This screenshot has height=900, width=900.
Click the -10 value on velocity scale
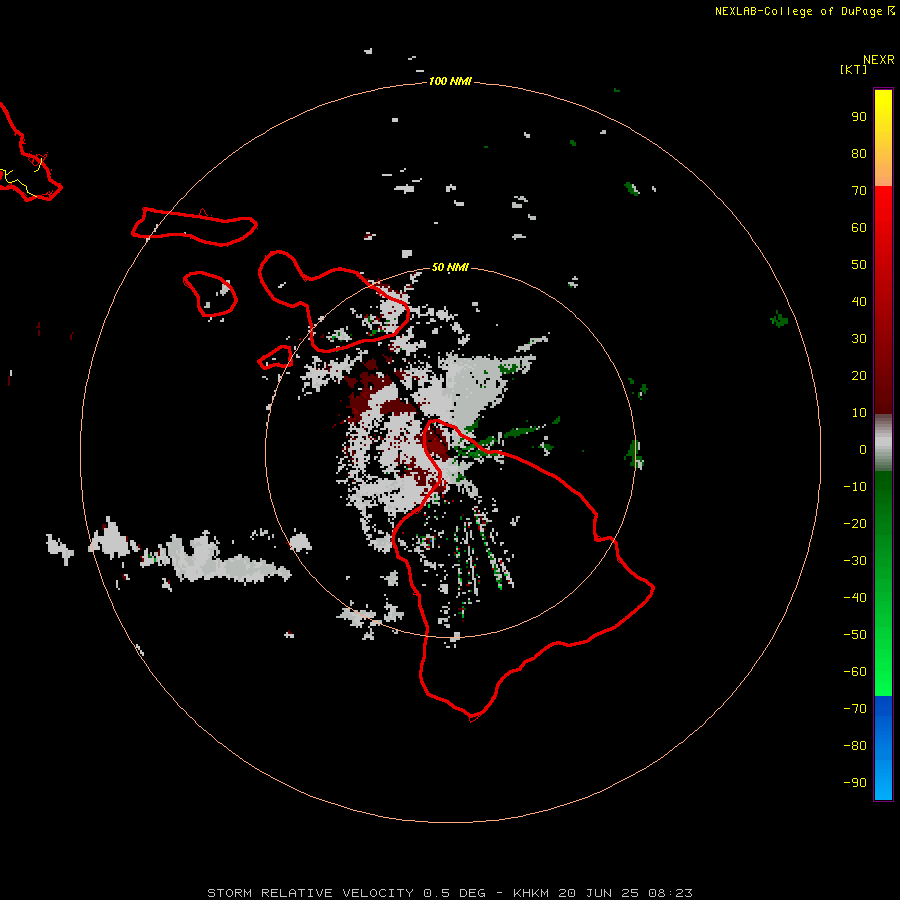(855, 487)
